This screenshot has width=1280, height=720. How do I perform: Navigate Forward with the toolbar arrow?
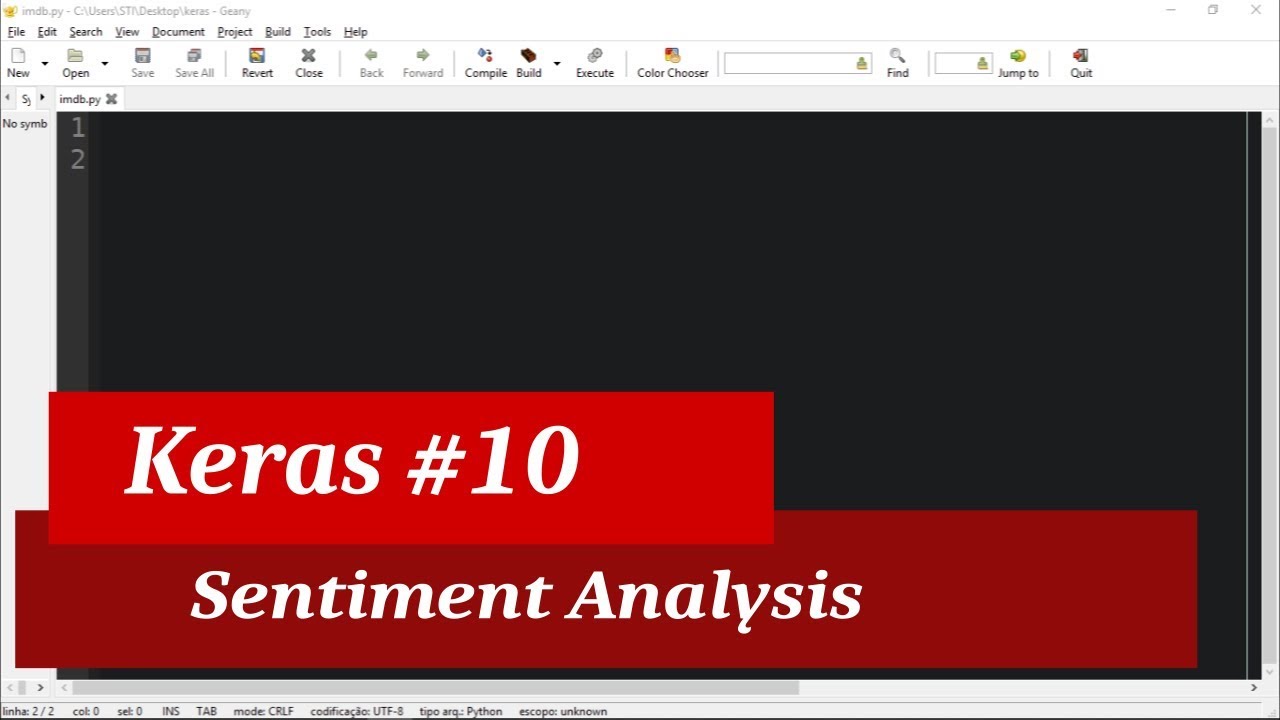pyautogui.click(x=423, y=62)
